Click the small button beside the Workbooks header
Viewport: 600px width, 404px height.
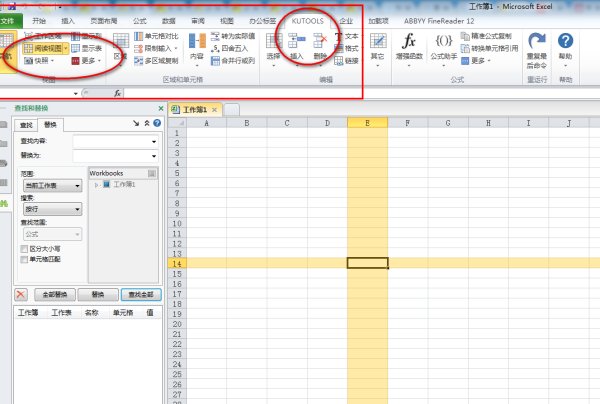coord(152,174)
